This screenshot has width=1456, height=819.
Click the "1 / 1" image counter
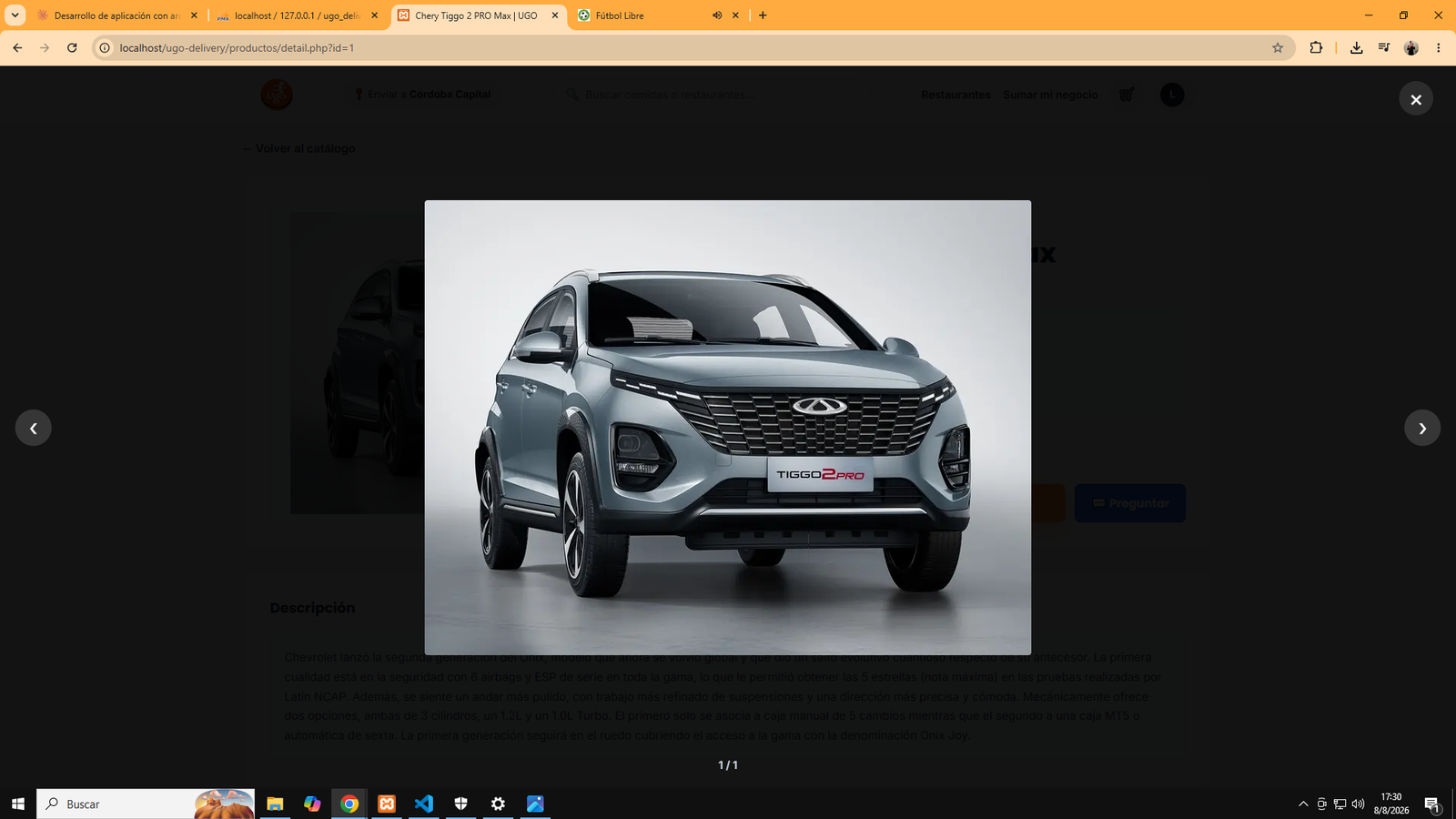pyautogui.click(x=728, y=765)
